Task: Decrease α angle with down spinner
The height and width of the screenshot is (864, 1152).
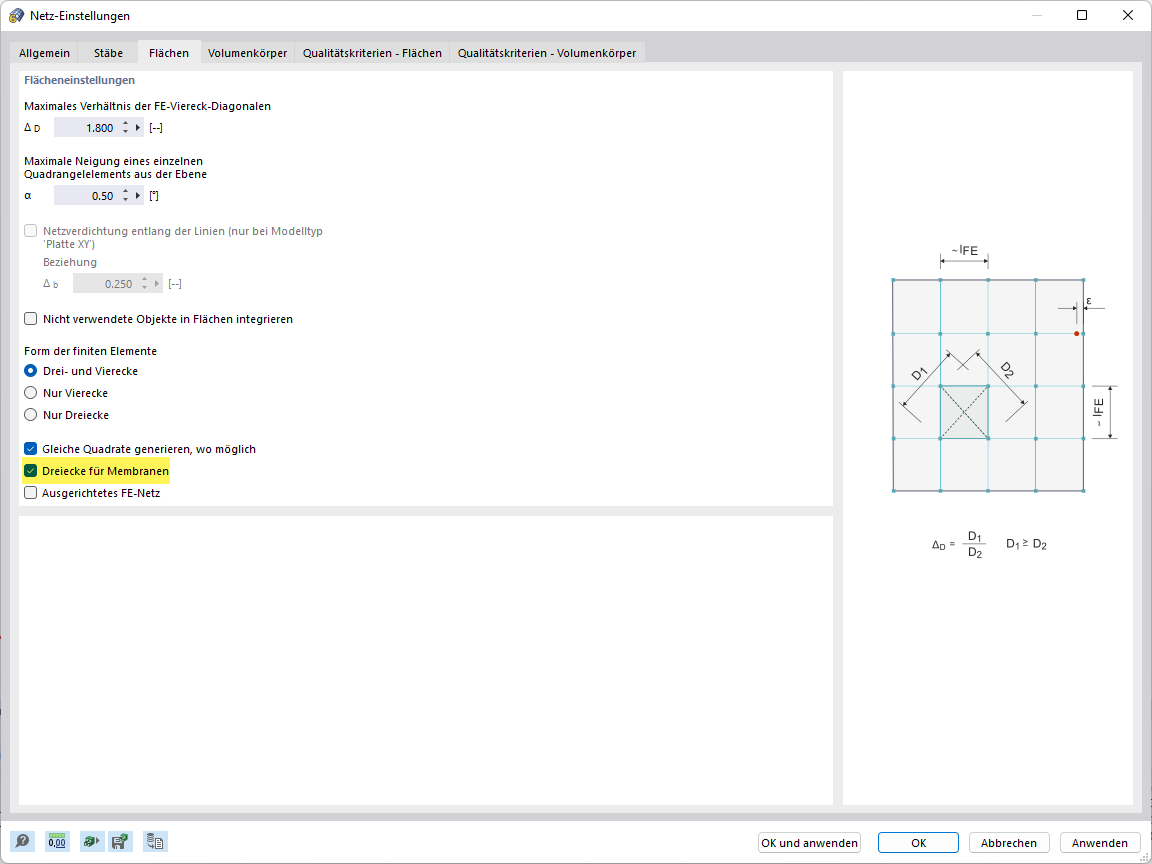Action: coord(126,201)
